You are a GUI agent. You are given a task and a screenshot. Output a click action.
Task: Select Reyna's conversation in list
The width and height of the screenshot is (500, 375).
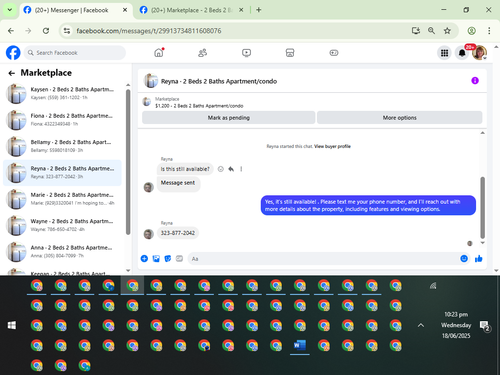[62, 172]
